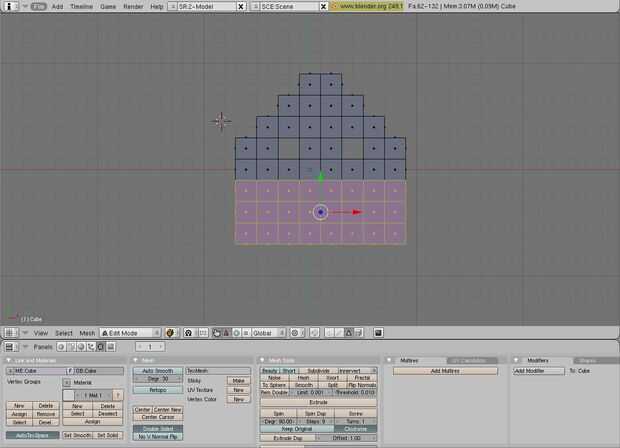Image resolution: width=620 pixels, height=448 pixels.
Task: Open the Scene context panel icon
Action: (x=111, y=347)
